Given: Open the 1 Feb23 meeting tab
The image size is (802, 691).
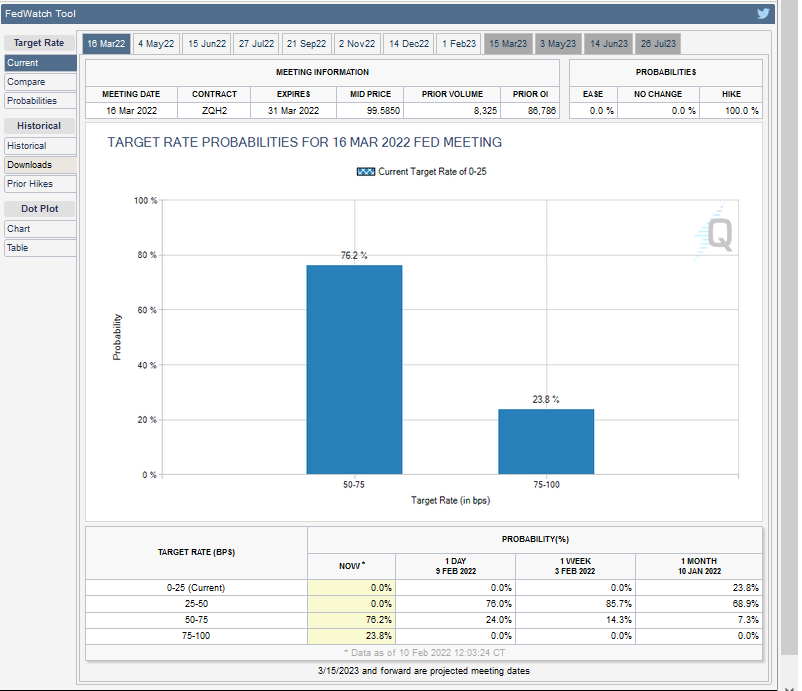Looking at the screenshot, I should point(459,43).
